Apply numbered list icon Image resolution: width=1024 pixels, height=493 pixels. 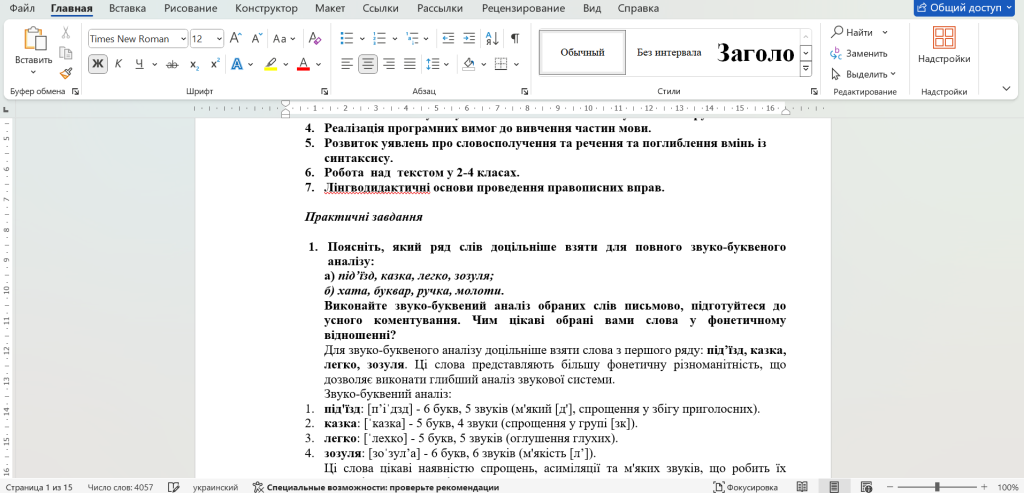pyautogui.click(x=379, y=39)
